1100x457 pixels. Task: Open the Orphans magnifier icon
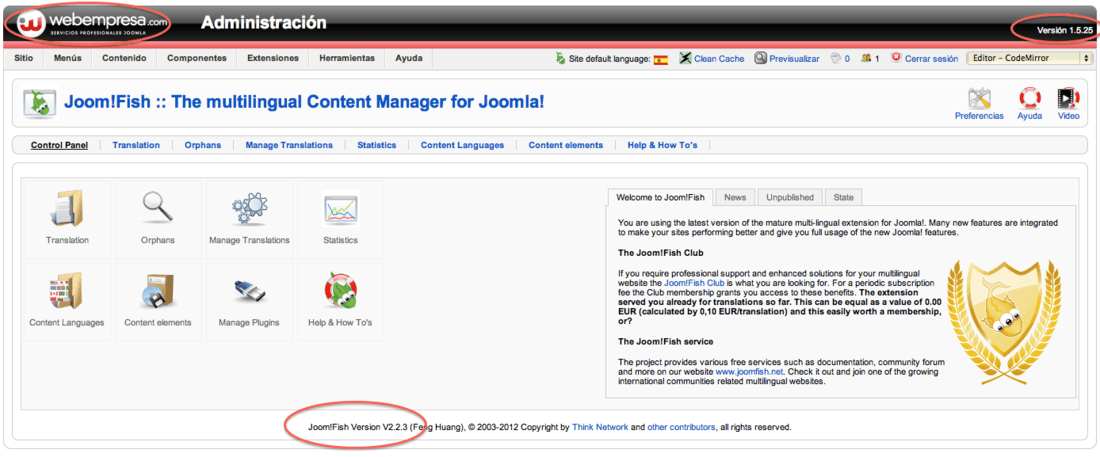pyautogui.click(x=158, y=209)
